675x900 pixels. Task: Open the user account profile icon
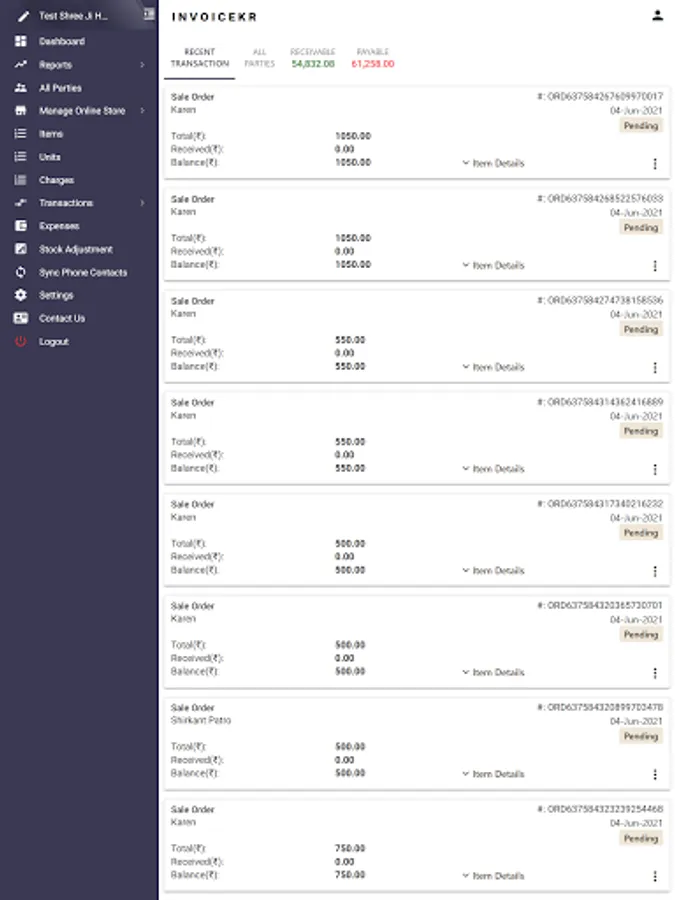657,16
